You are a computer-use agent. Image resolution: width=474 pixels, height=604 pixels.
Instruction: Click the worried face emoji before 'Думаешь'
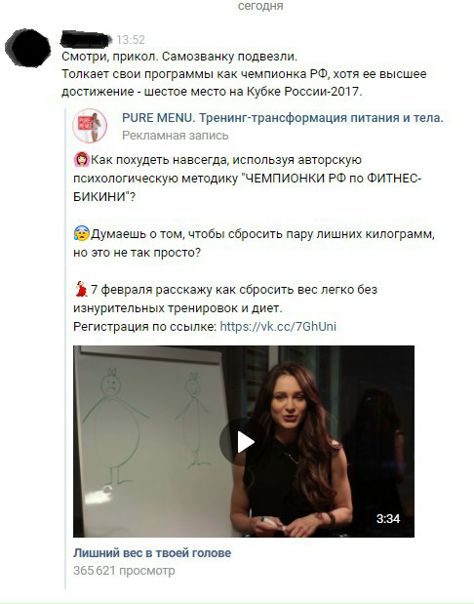pyautogui.click(x=81, y=234)
